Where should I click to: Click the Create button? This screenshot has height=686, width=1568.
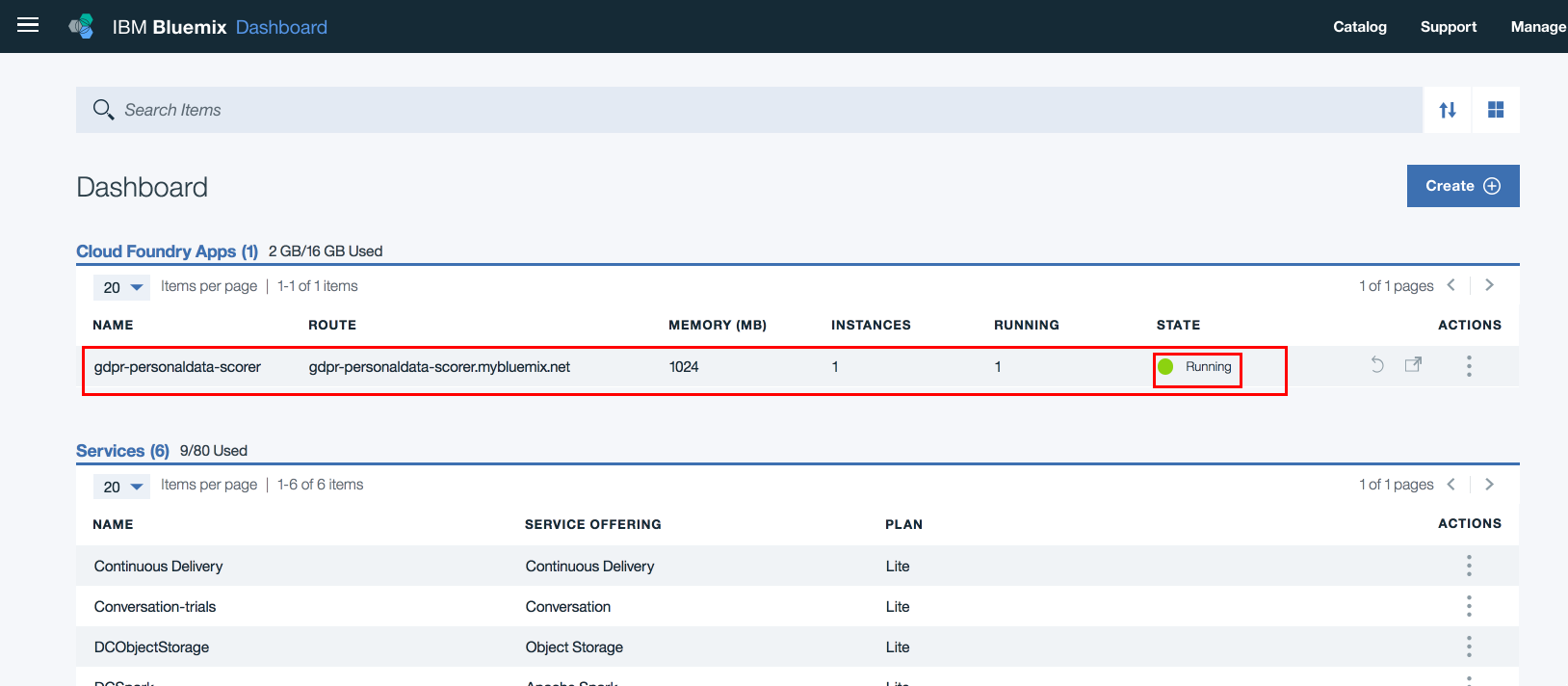coord(1463,186)
